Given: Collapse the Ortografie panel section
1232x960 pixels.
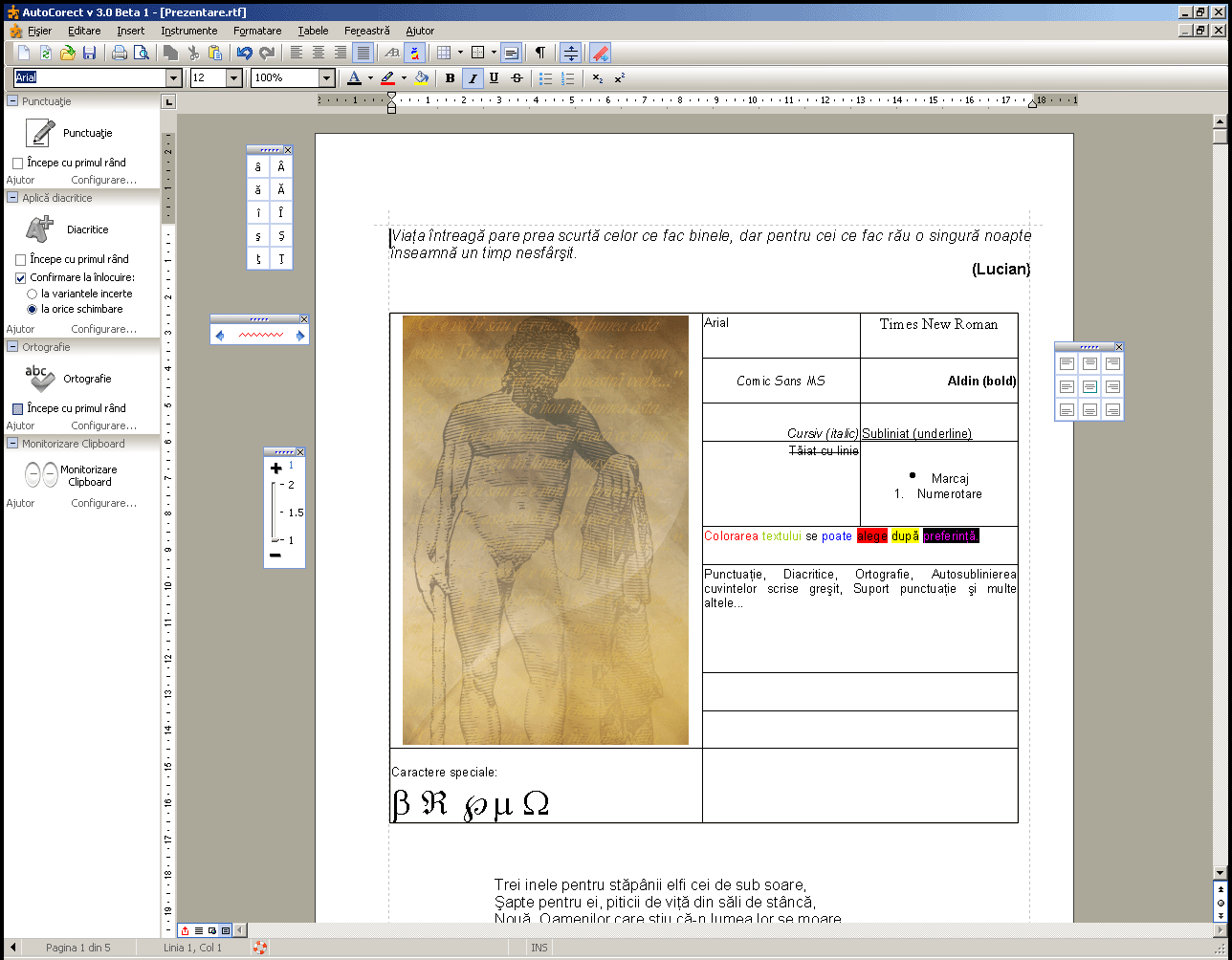Looking at the screenshot, I should tap(13, 347).
